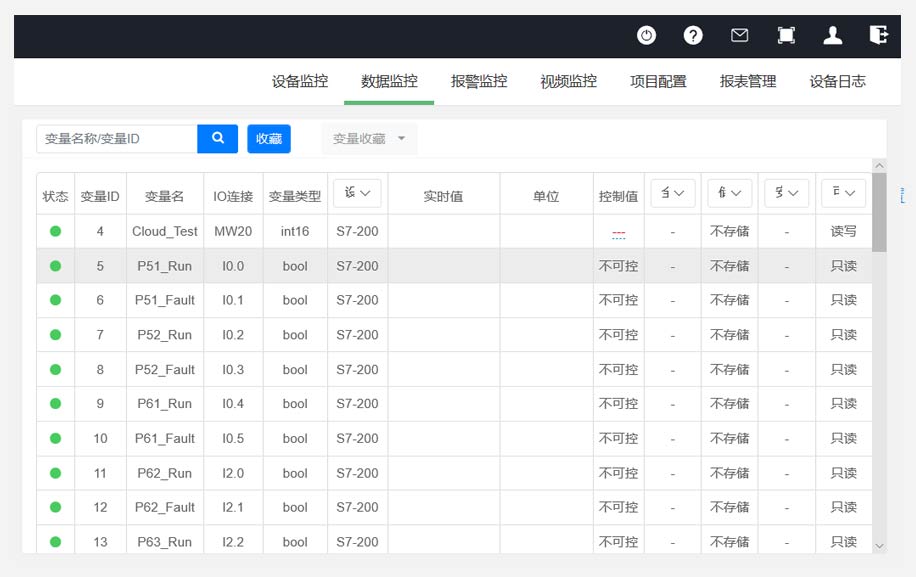Open the storage column header dropdown
Image resolution: width=916 pixels, height=577 pixels.
(x=730, y=193)
